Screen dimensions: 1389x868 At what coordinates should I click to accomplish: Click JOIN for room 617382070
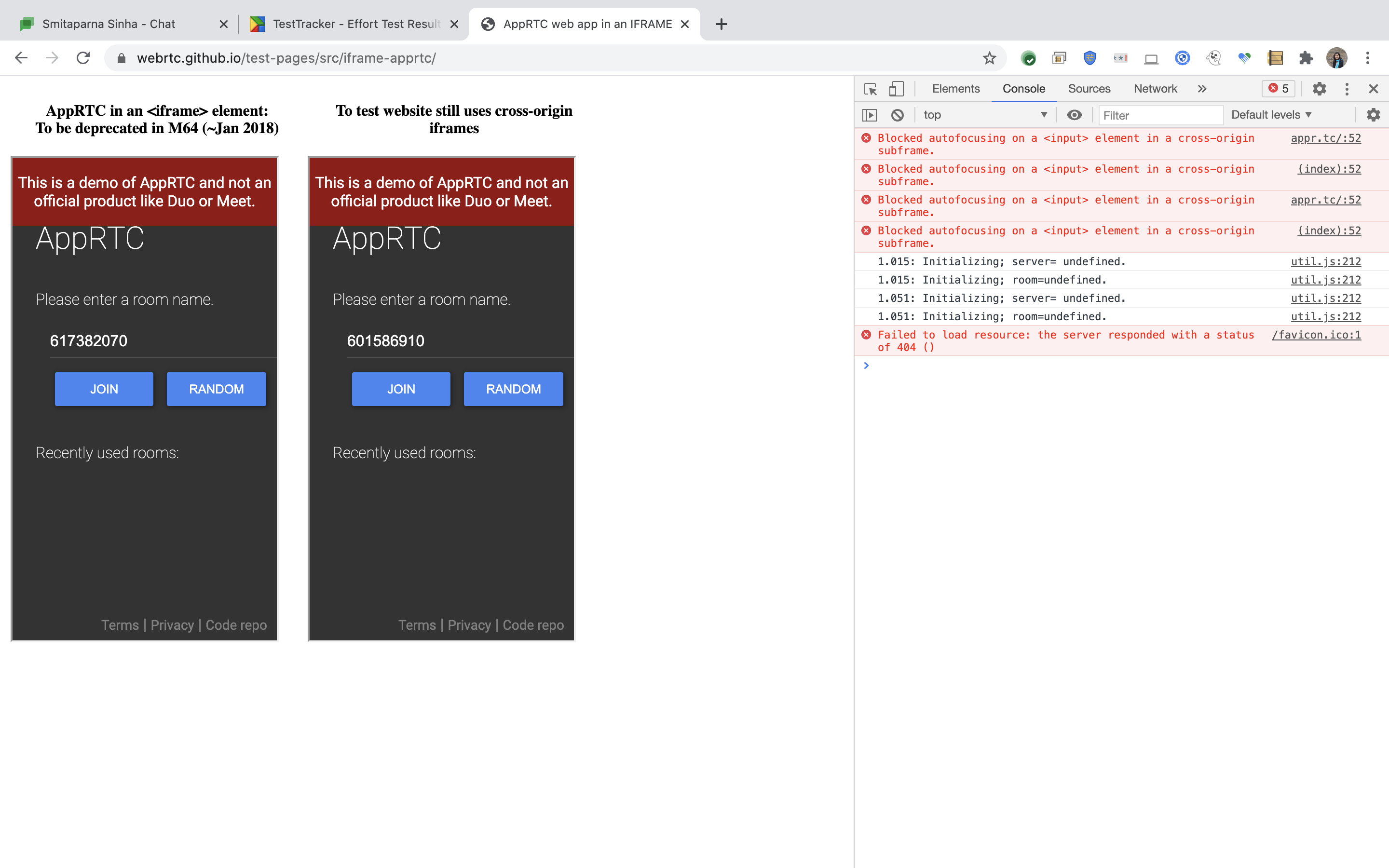[x=104, y=389]
